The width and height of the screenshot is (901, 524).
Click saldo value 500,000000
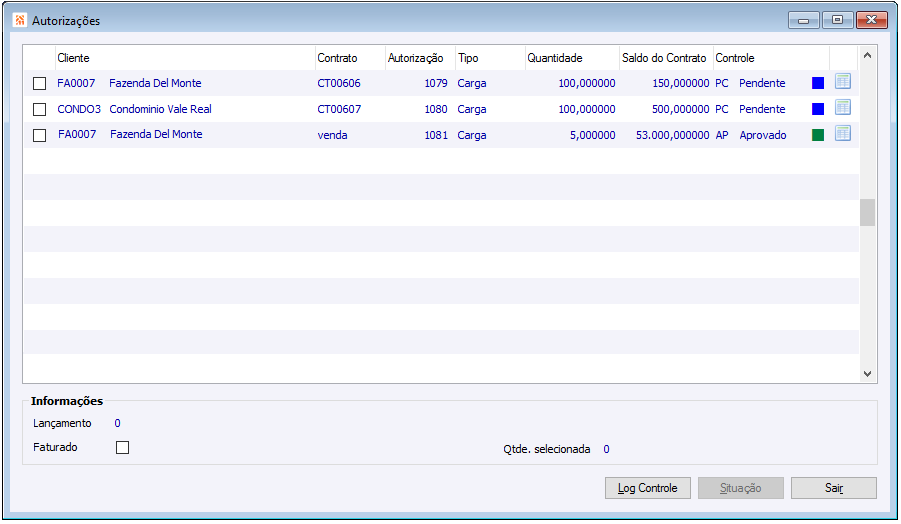(680, 109)
